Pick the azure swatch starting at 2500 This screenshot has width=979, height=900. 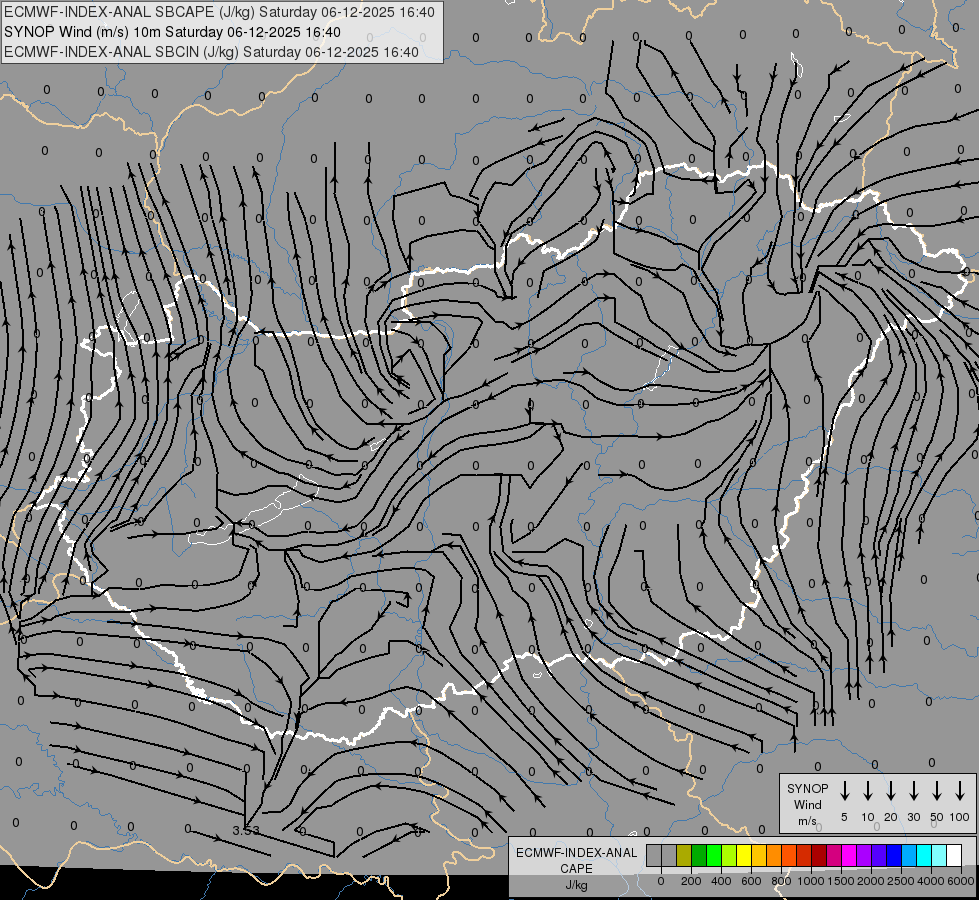910,855
